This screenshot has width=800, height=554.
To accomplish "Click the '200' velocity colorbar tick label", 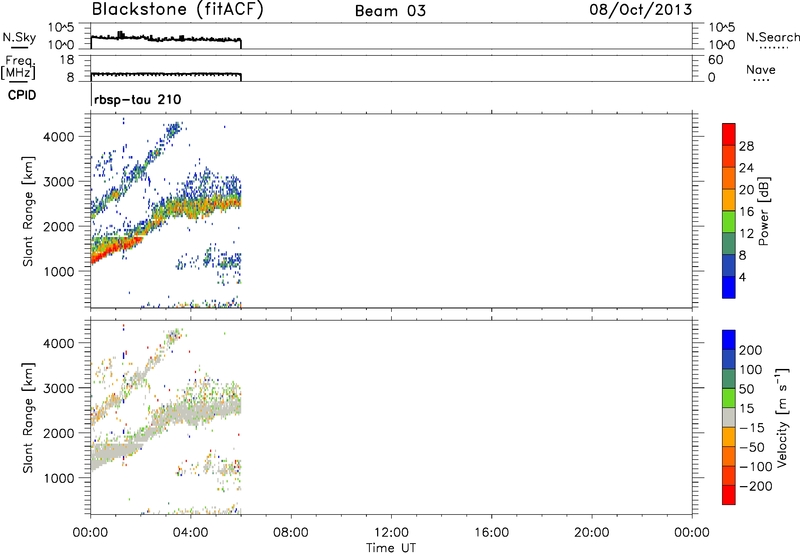I will (751, 350).
